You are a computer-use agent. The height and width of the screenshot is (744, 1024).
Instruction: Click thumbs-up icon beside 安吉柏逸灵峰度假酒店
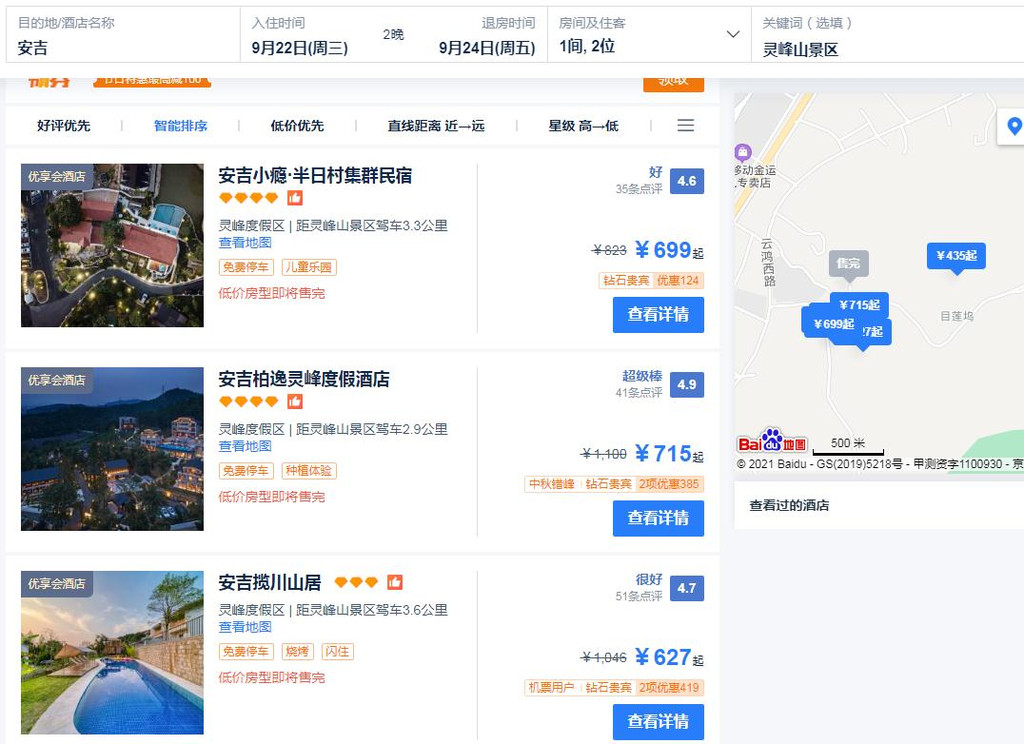(295, 401)
